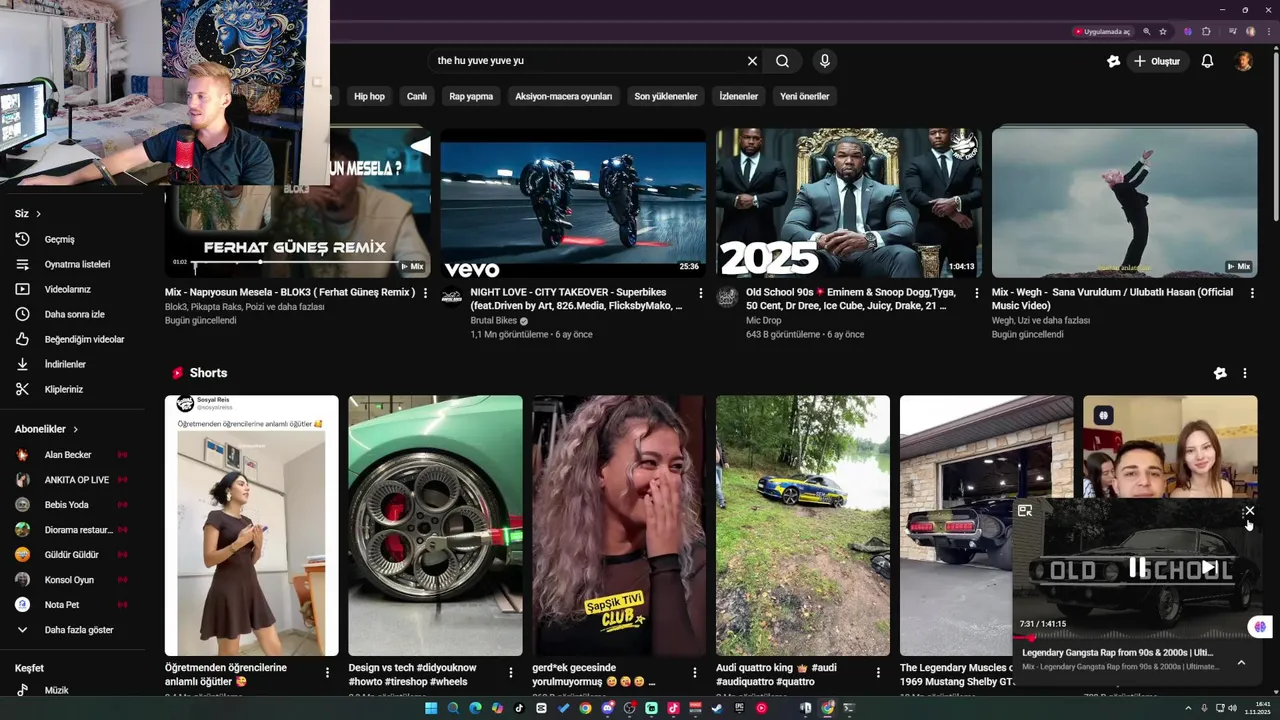Close the miniplayer with X
The height and width of the screenshot is (720, 1280).
pyautogui.click(x=1249, y=510)
